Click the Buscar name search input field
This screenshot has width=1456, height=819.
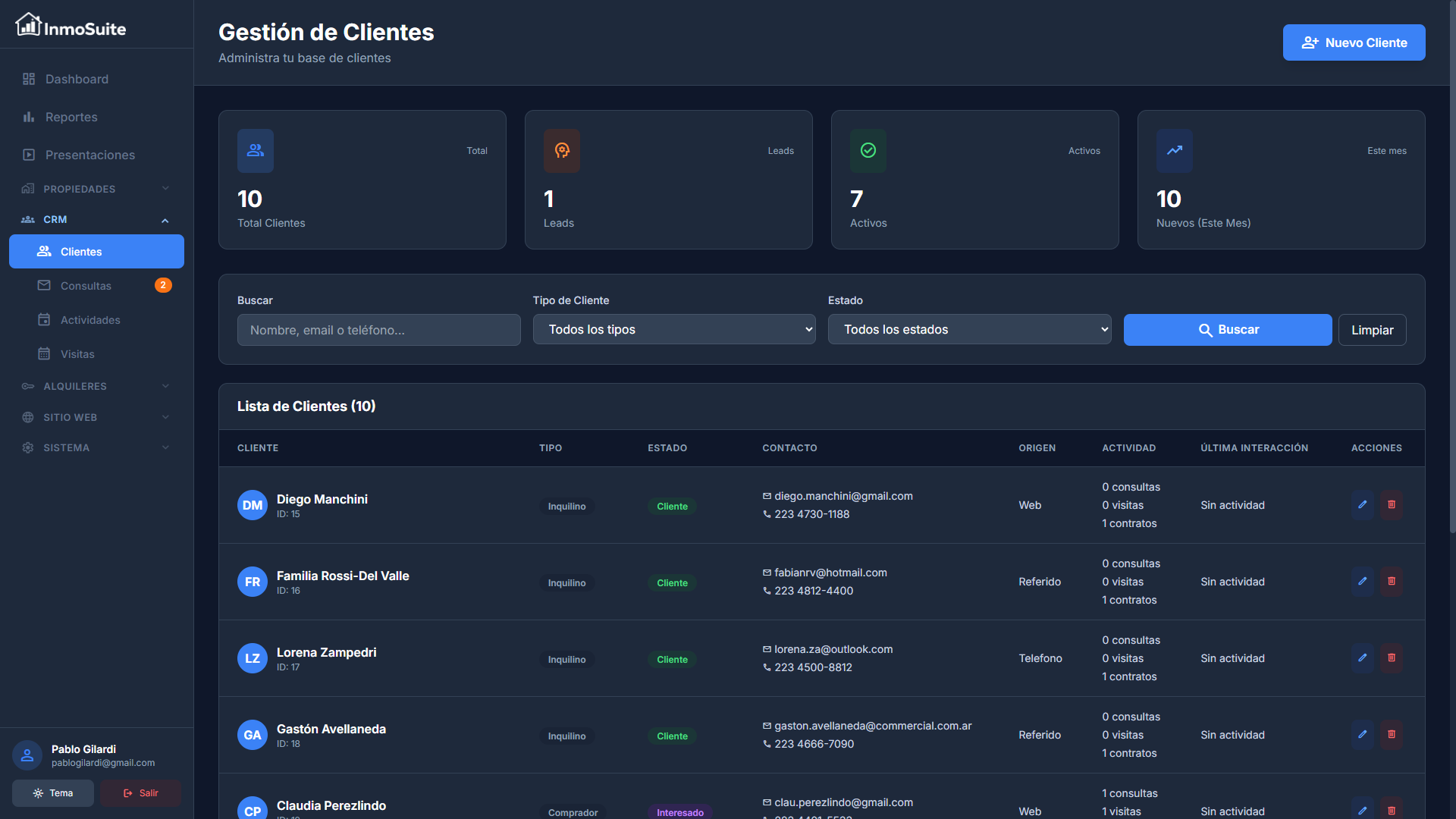378,331
